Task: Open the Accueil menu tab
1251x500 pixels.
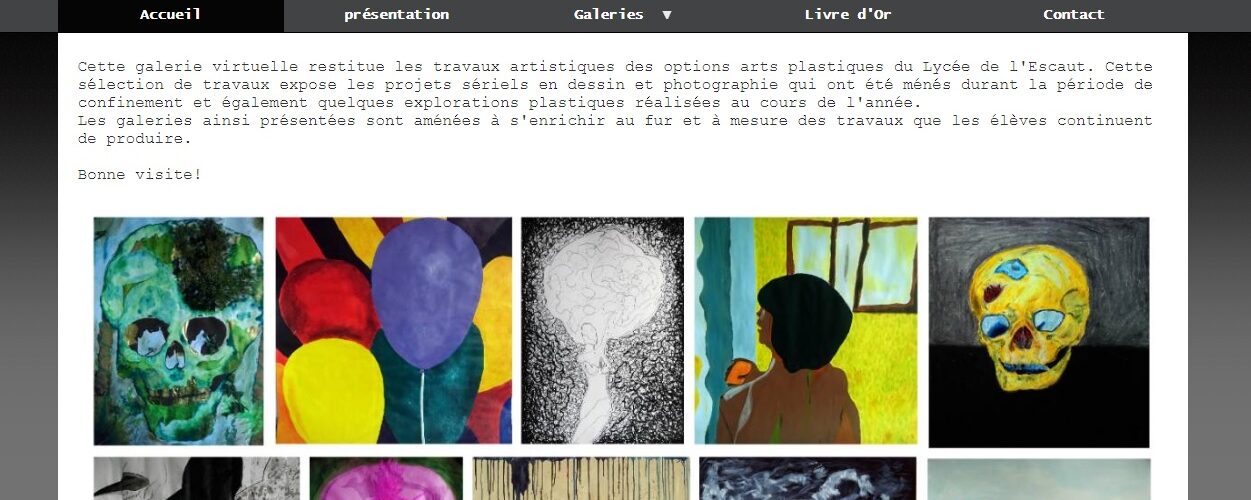Action: pyautogui.click(x=170, y=15)
